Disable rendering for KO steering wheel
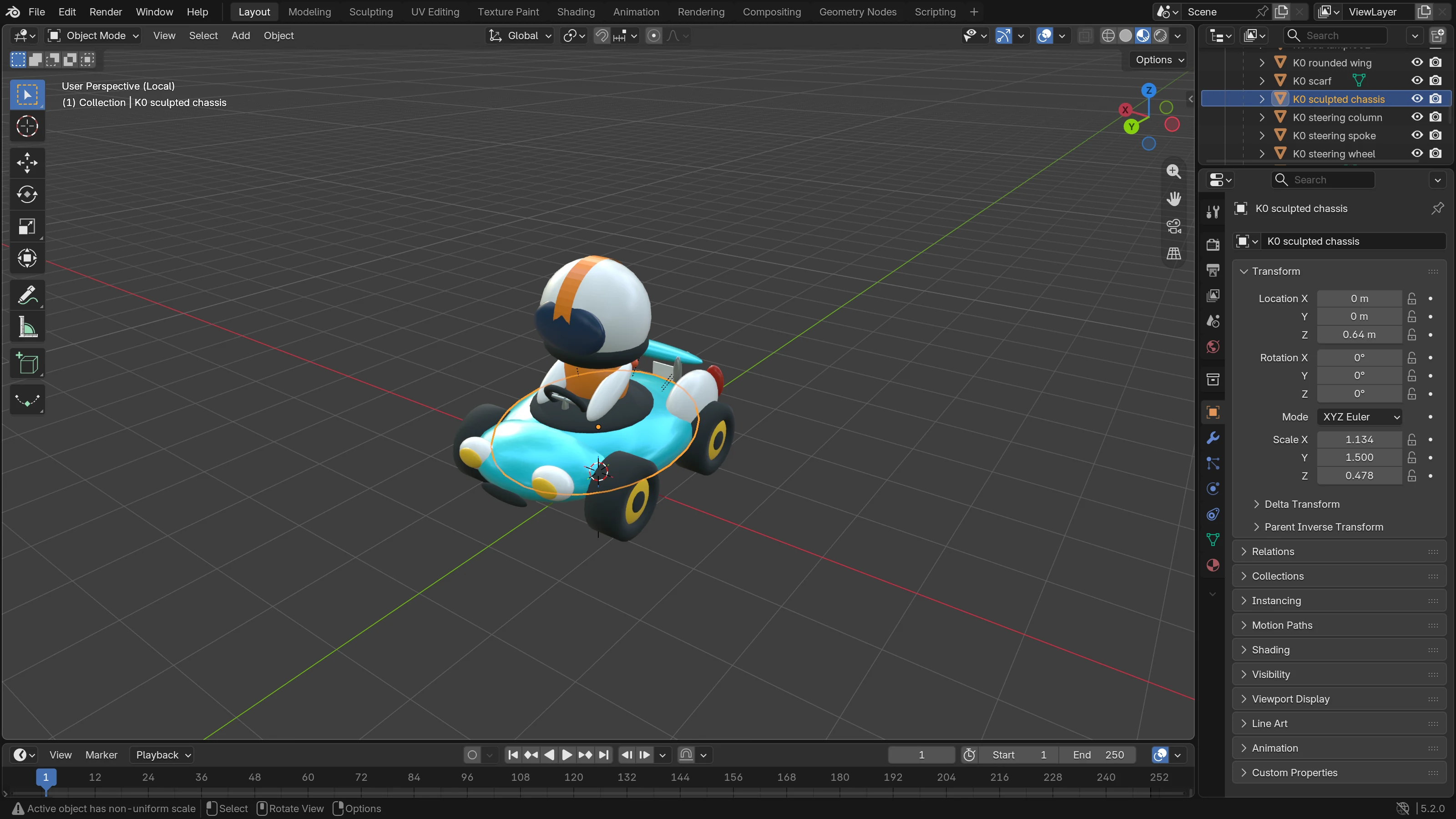1456x819 pixels. click(x=1436, y=154)
